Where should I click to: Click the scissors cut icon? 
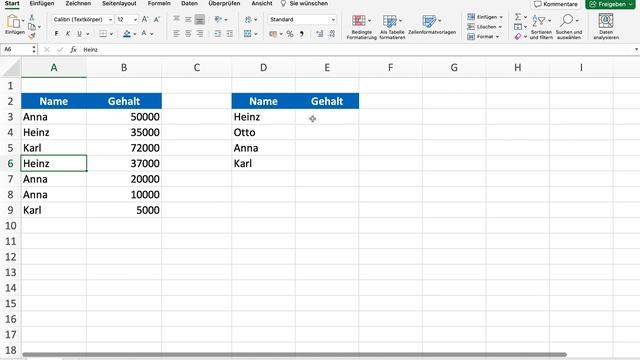(31, 18)
